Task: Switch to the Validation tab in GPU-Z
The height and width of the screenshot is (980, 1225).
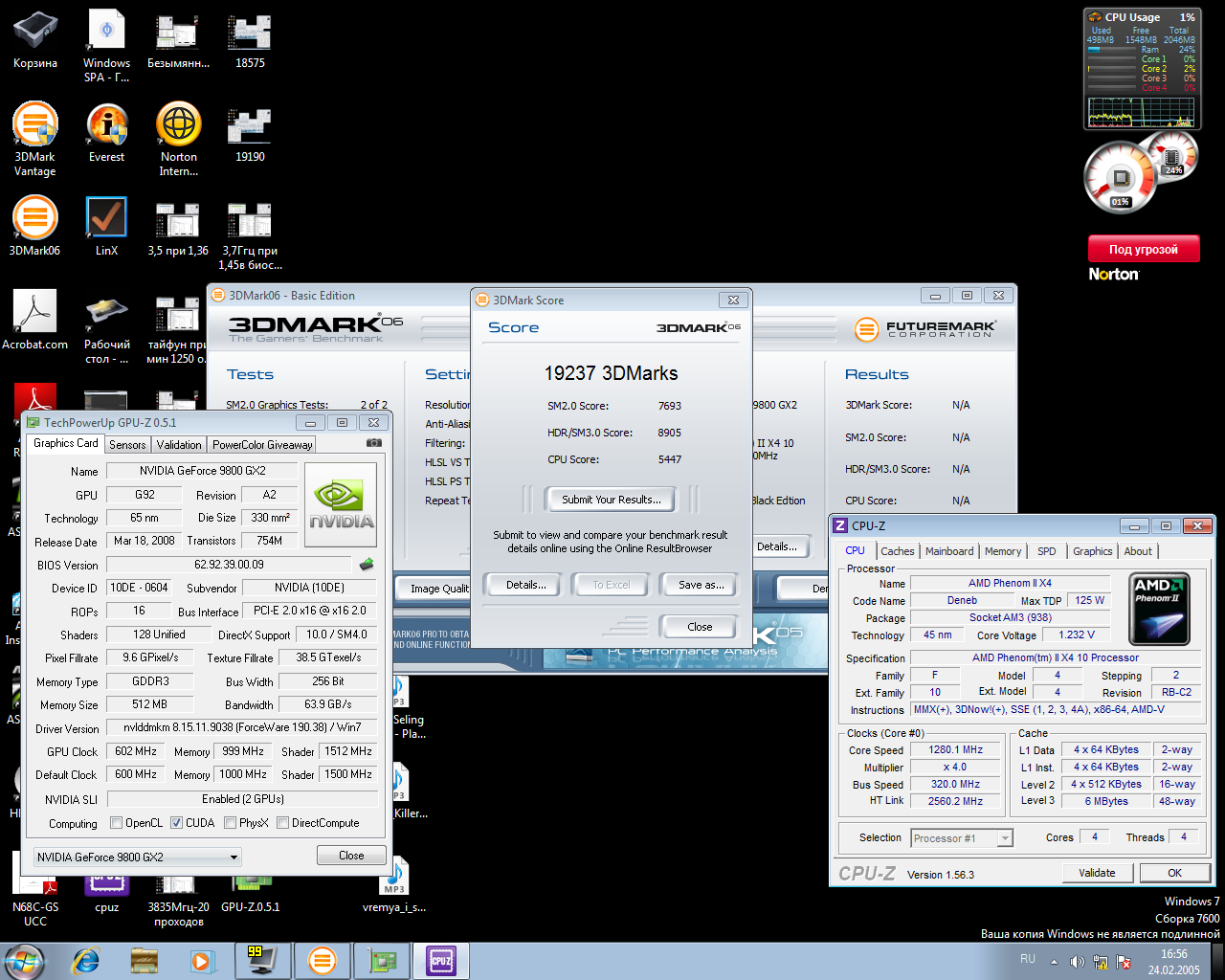Action: click(179, 445)
